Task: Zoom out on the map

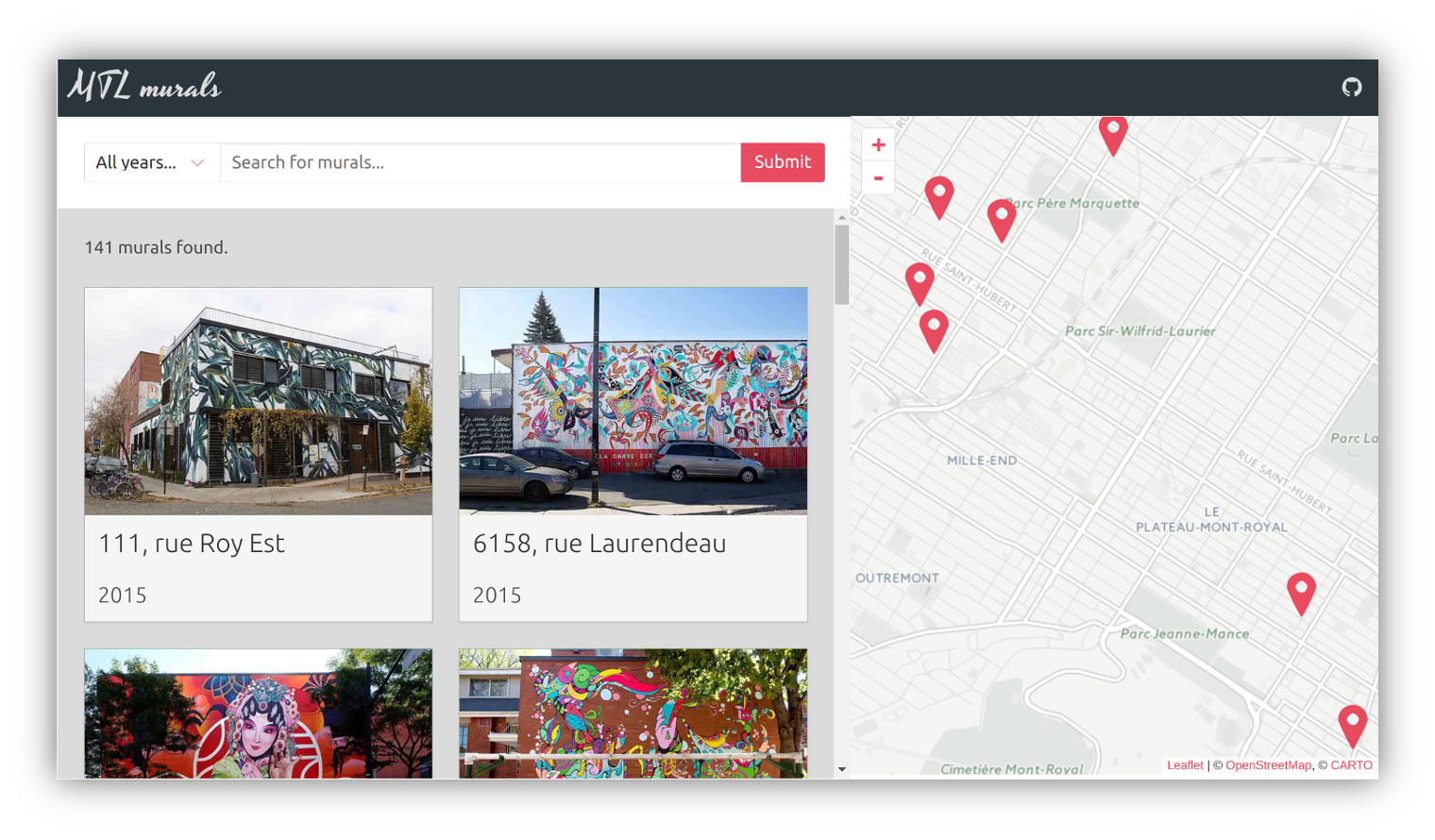Action: pyautogui.click(x=878, y=177)
